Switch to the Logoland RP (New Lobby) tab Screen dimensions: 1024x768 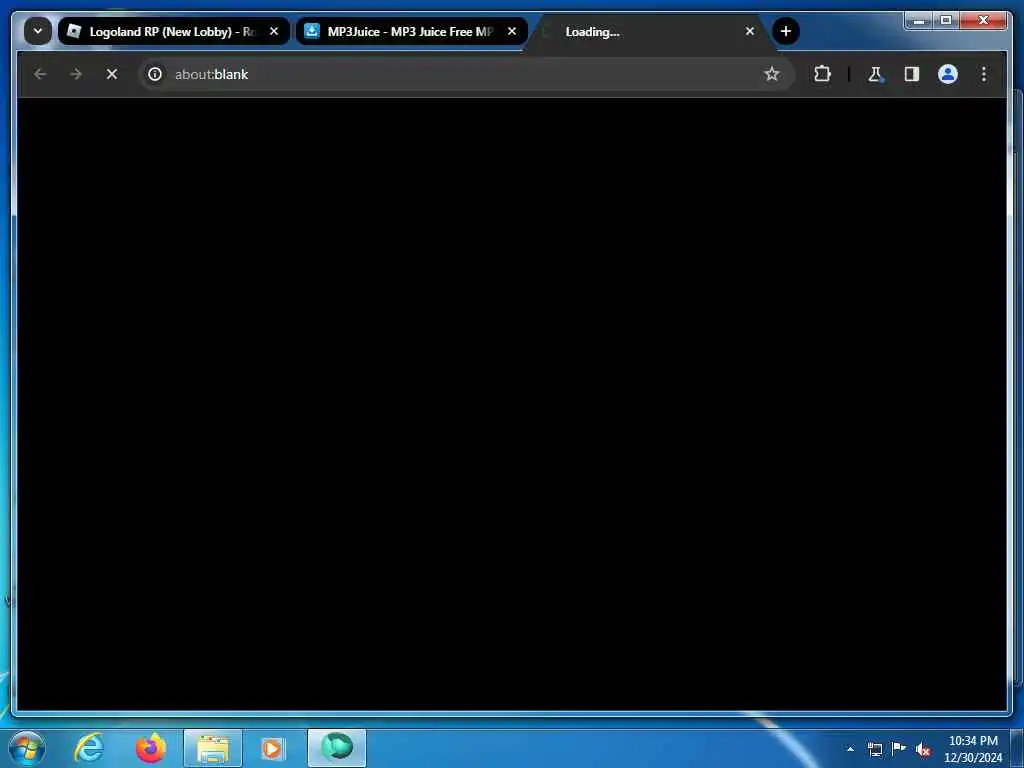pyautogui.click(x=174, y=31)
